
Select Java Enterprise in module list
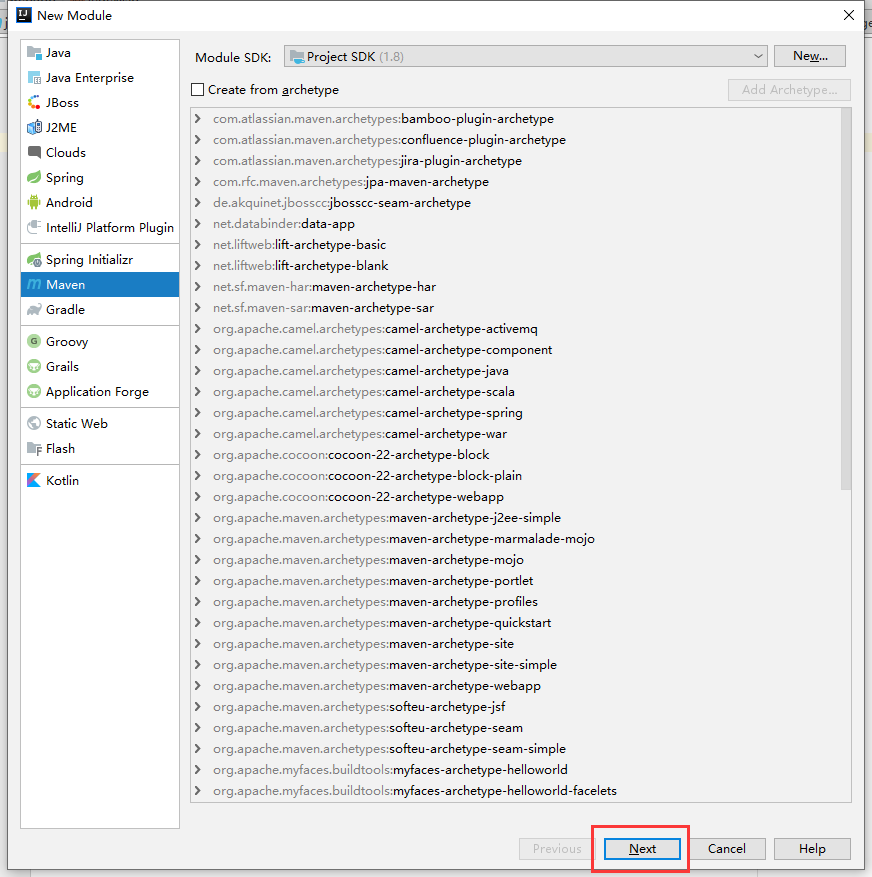pyautogui.click(x=89, y=78)
